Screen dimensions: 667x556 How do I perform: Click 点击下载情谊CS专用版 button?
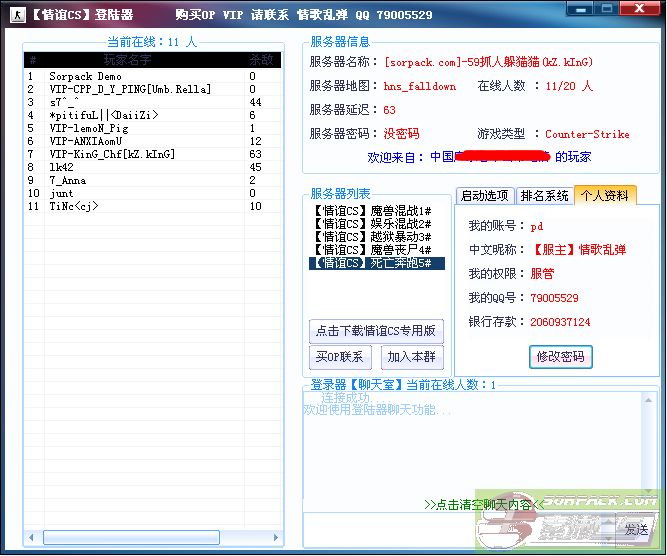tap(376, 331)
